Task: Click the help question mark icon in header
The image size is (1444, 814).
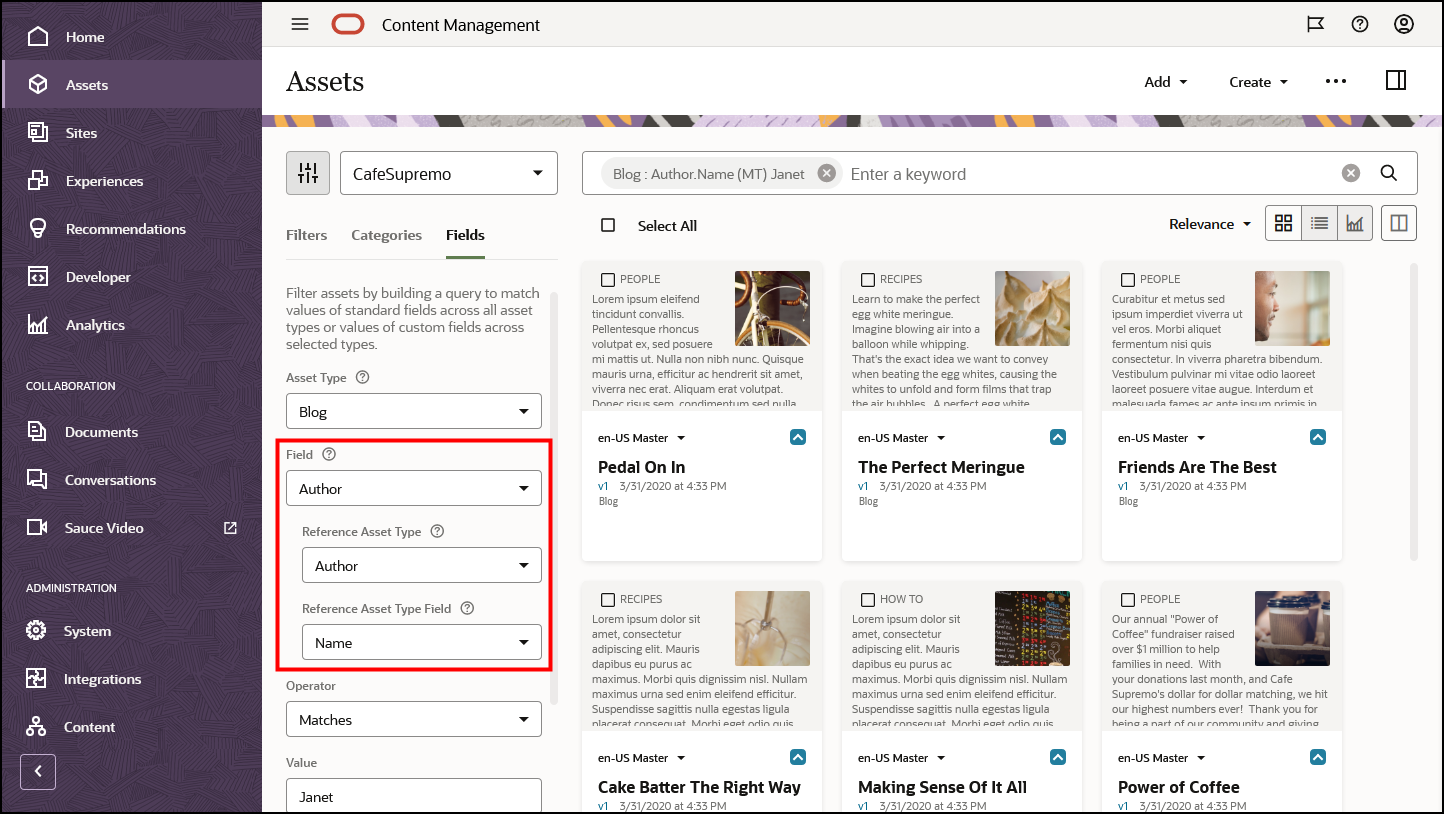Action: point(1360,25)
